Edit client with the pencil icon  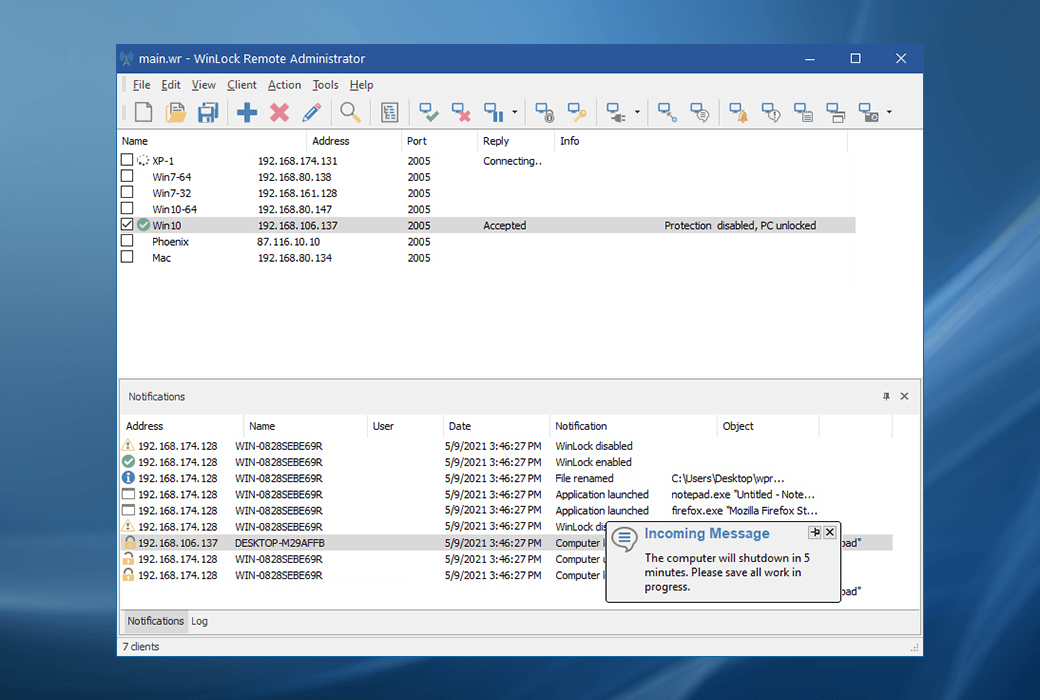point(311,112)
